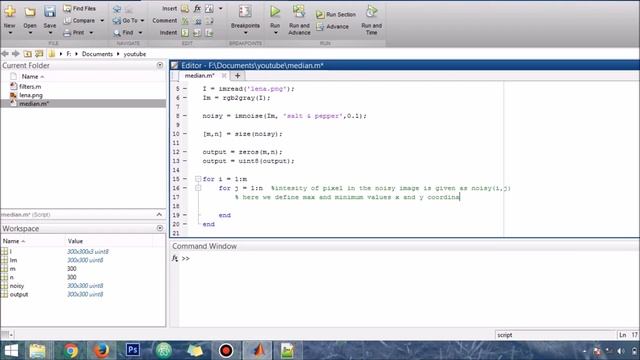Close the median.m editor tab
The width and height of the screenshot is (640, 360).
tap(224, 76)
